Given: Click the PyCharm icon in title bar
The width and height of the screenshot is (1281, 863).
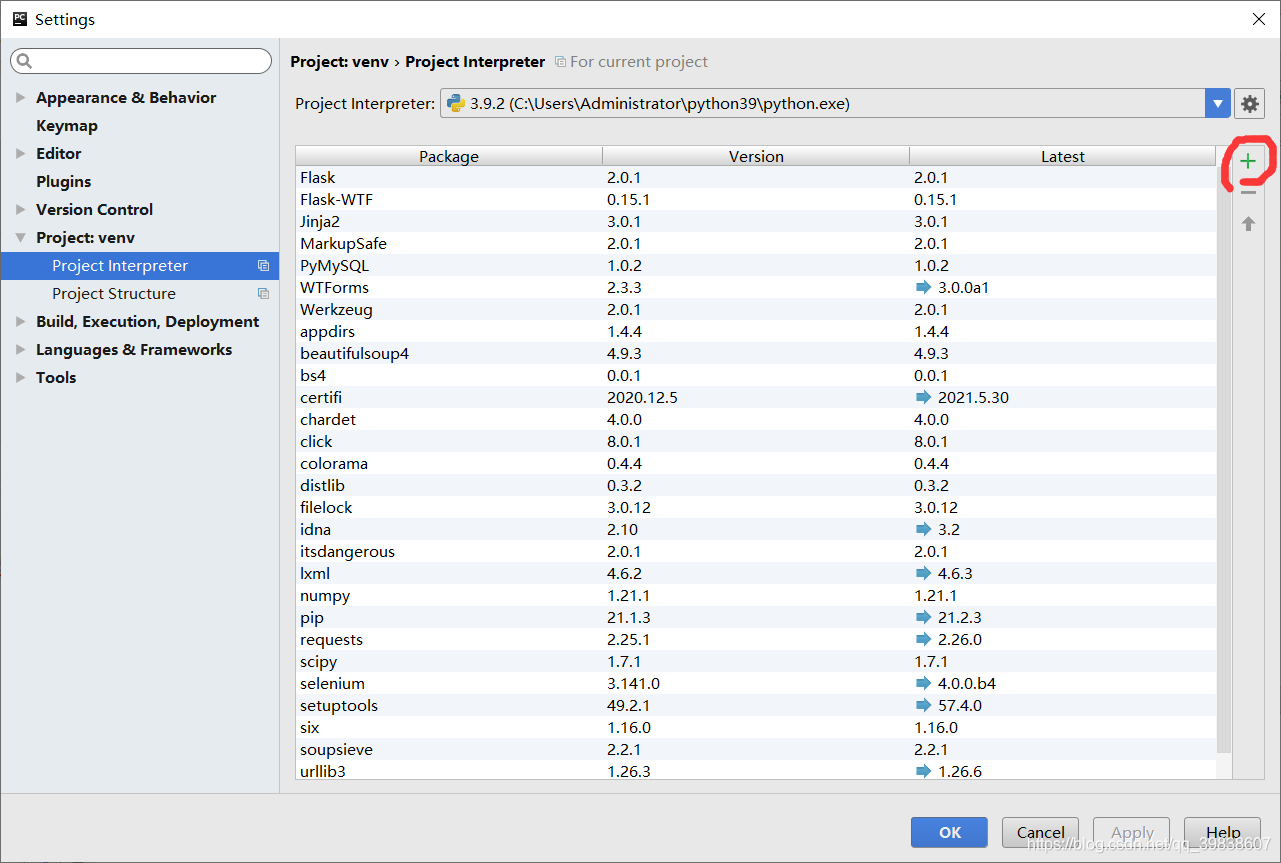Looking at the screenshot, I should click(x=19, y=19).
